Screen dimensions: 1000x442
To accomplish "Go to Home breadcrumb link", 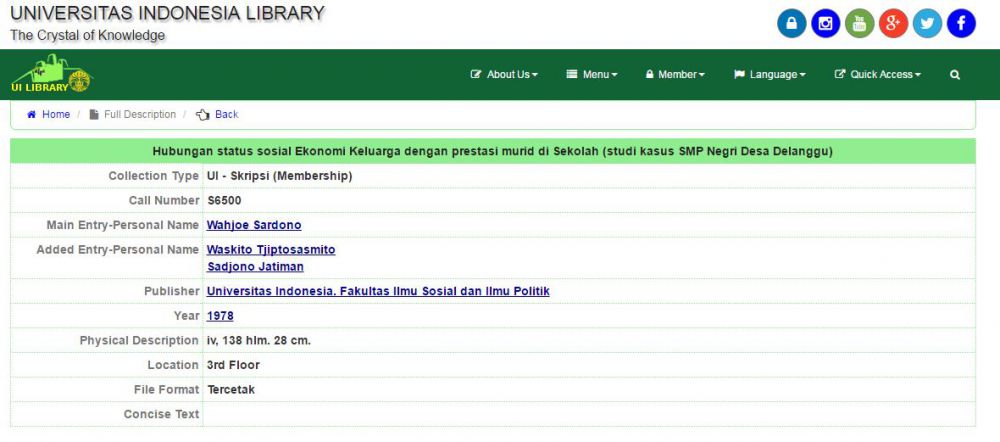I will [56, 115].
